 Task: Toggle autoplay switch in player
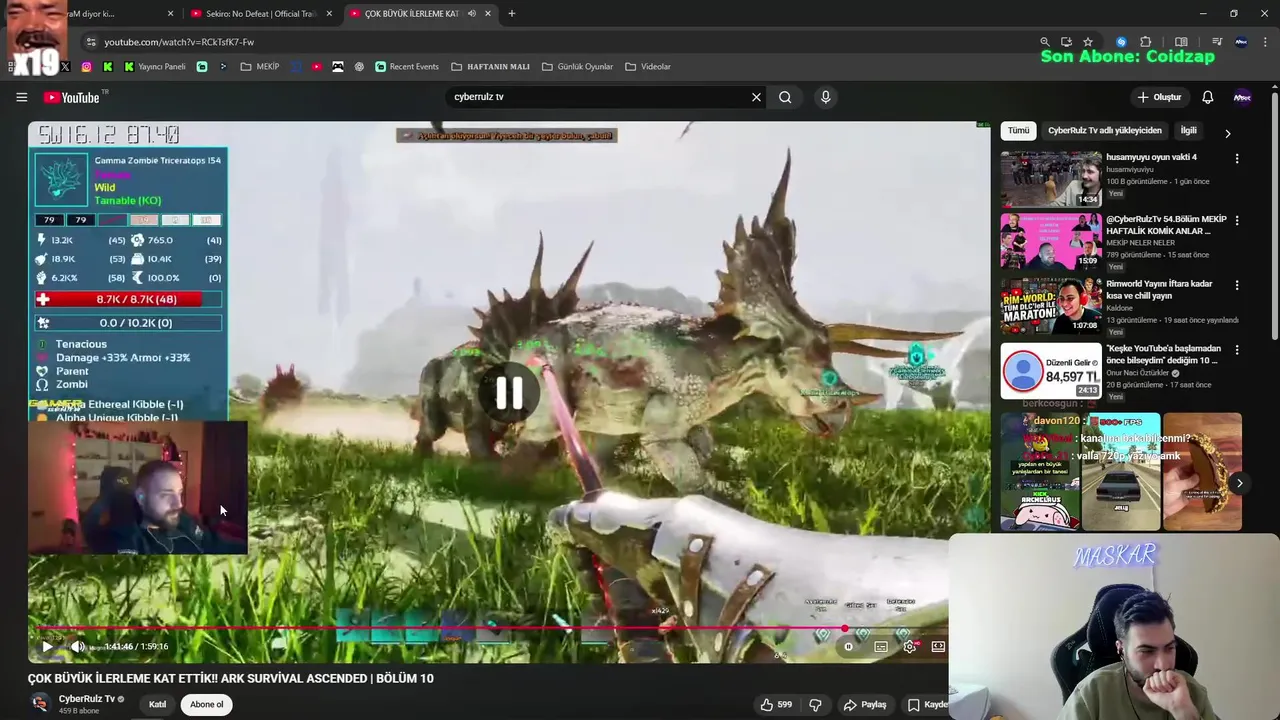click(x=849, y=646)
